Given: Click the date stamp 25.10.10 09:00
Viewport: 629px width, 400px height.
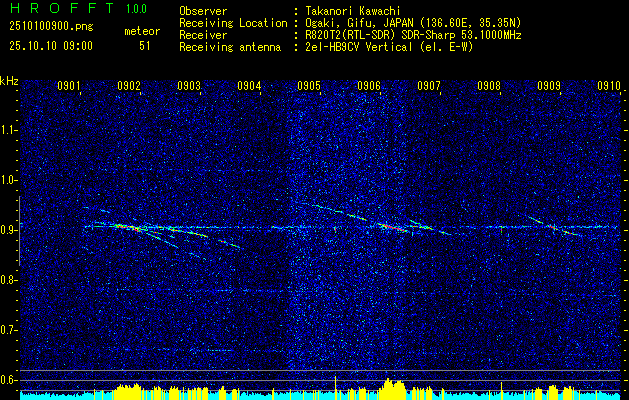Looking at the screenshot, I should coord(51,46).
